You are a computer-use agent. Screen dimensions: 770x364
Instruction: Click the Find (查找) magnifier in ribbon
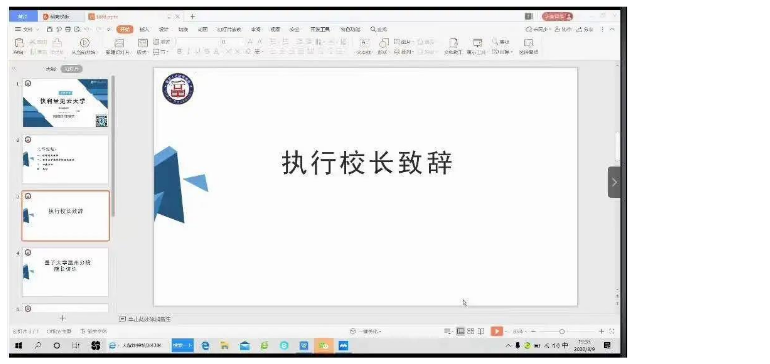point(495,42)
